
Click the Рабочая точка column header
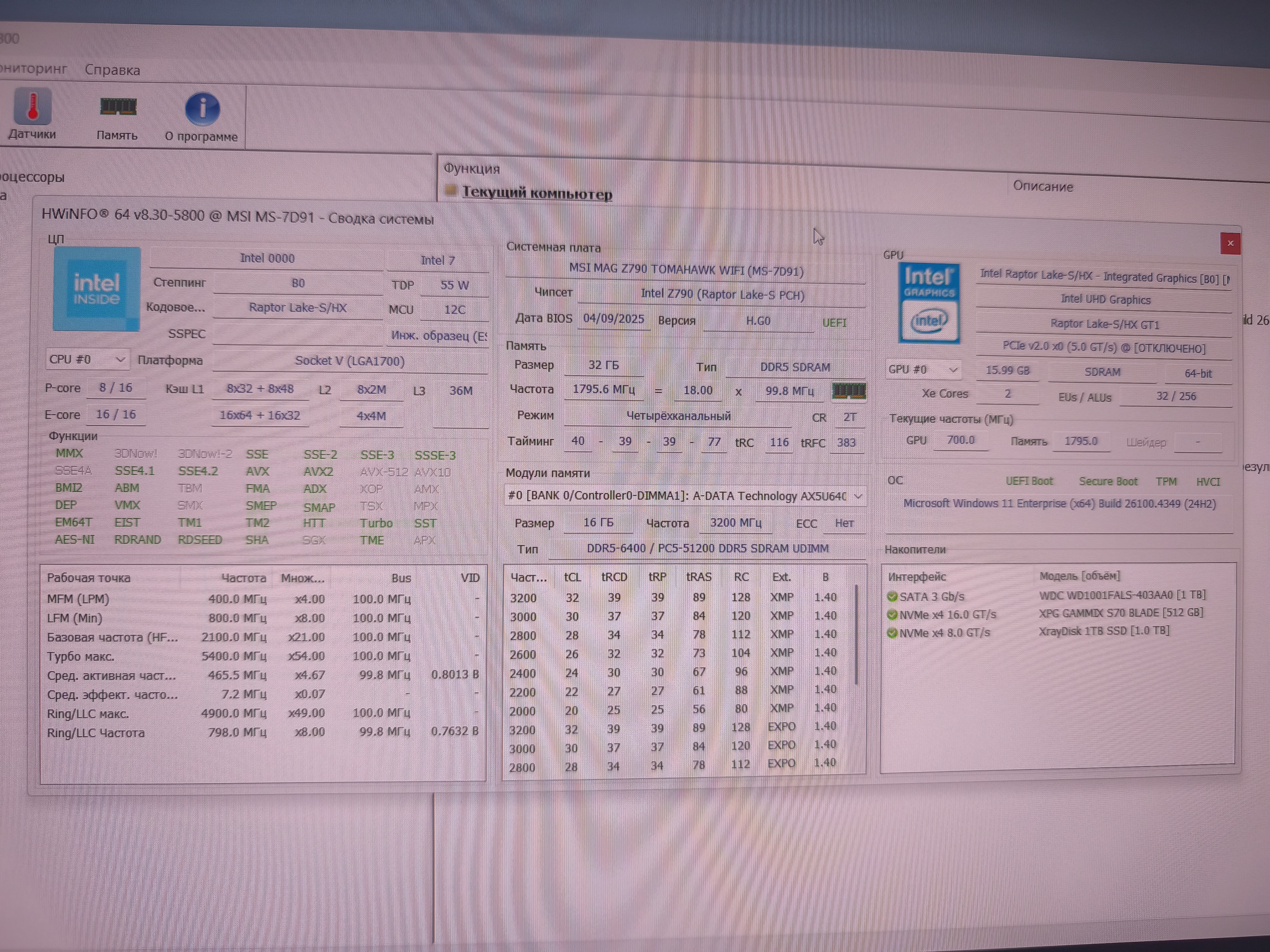click(89, 578)
